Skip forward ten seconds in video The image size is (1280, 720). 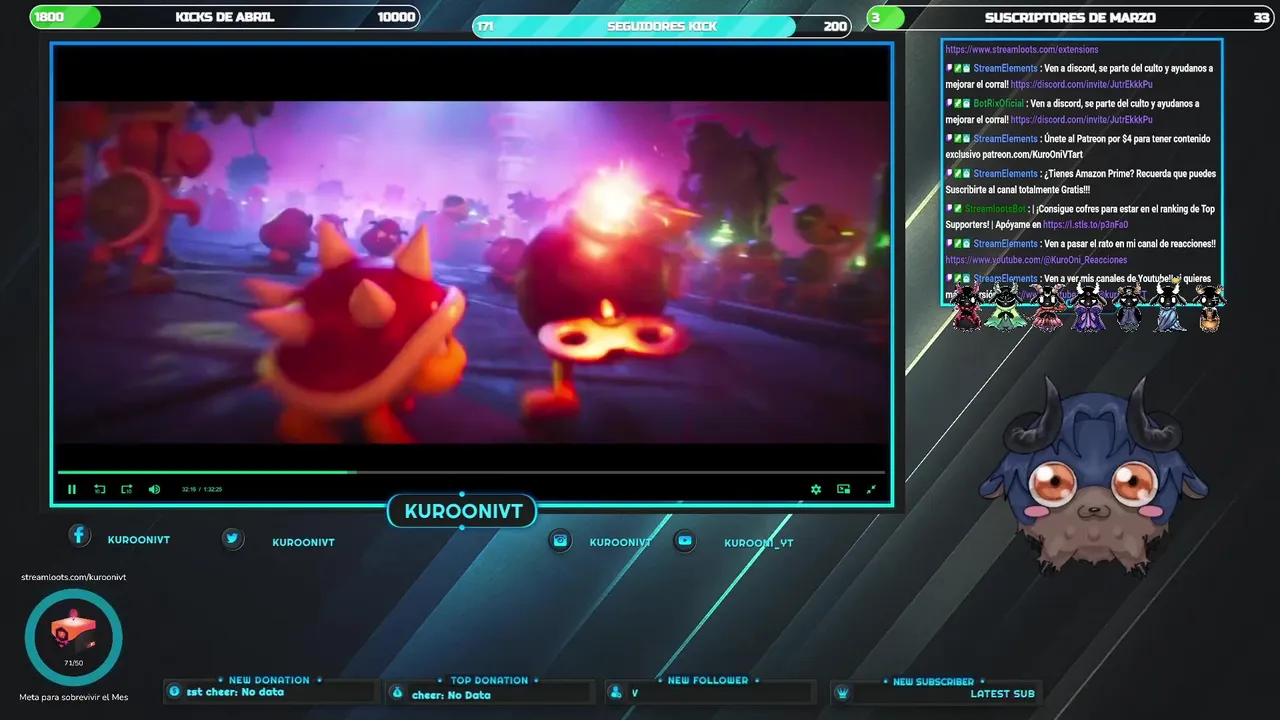pos(127,489)
